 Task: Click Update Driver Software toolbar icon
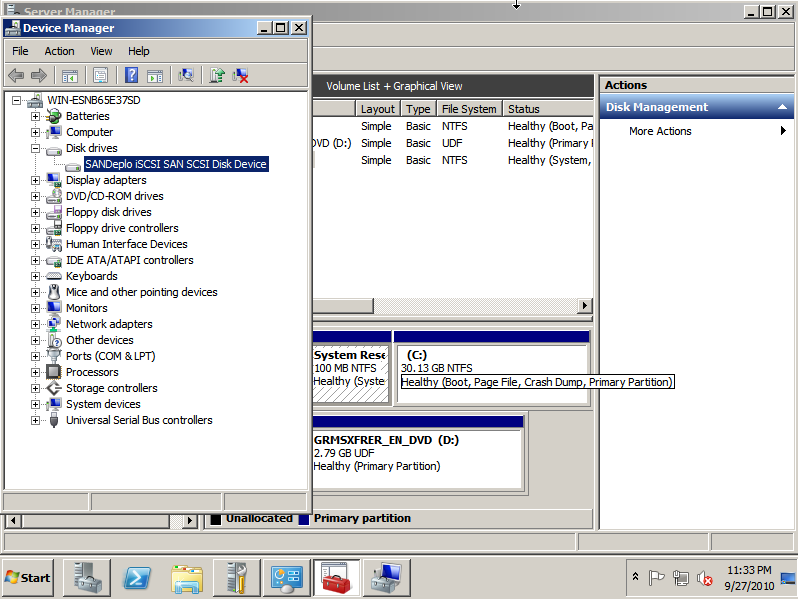[217, 76]
